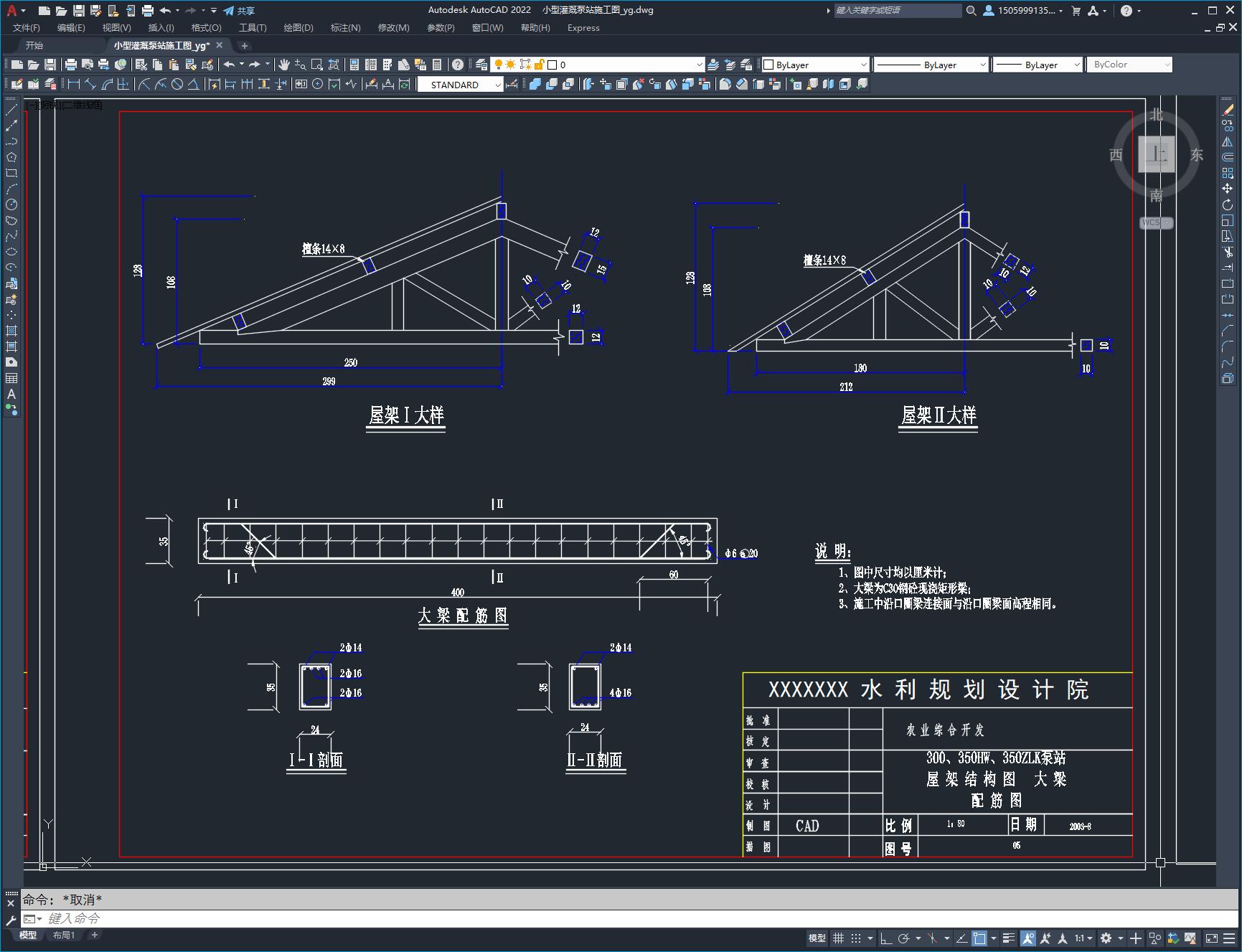1242x952 pixels.
Task: Select the Angular dimension tool
Action: click(193, 85)
